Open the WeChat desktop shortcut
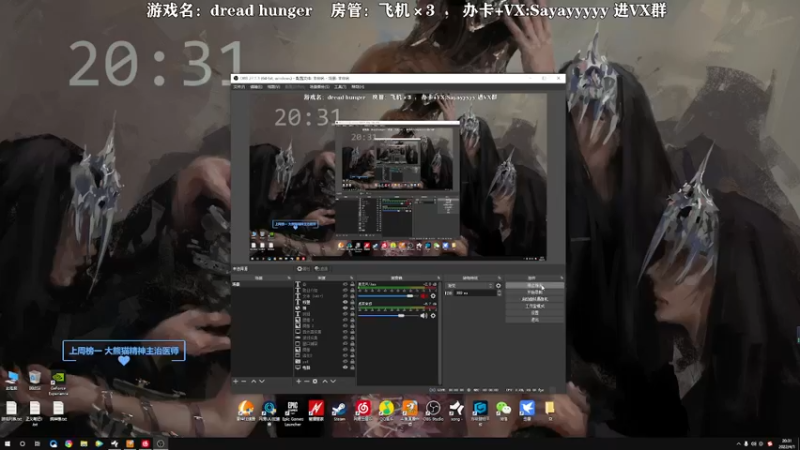 [503, 411]
